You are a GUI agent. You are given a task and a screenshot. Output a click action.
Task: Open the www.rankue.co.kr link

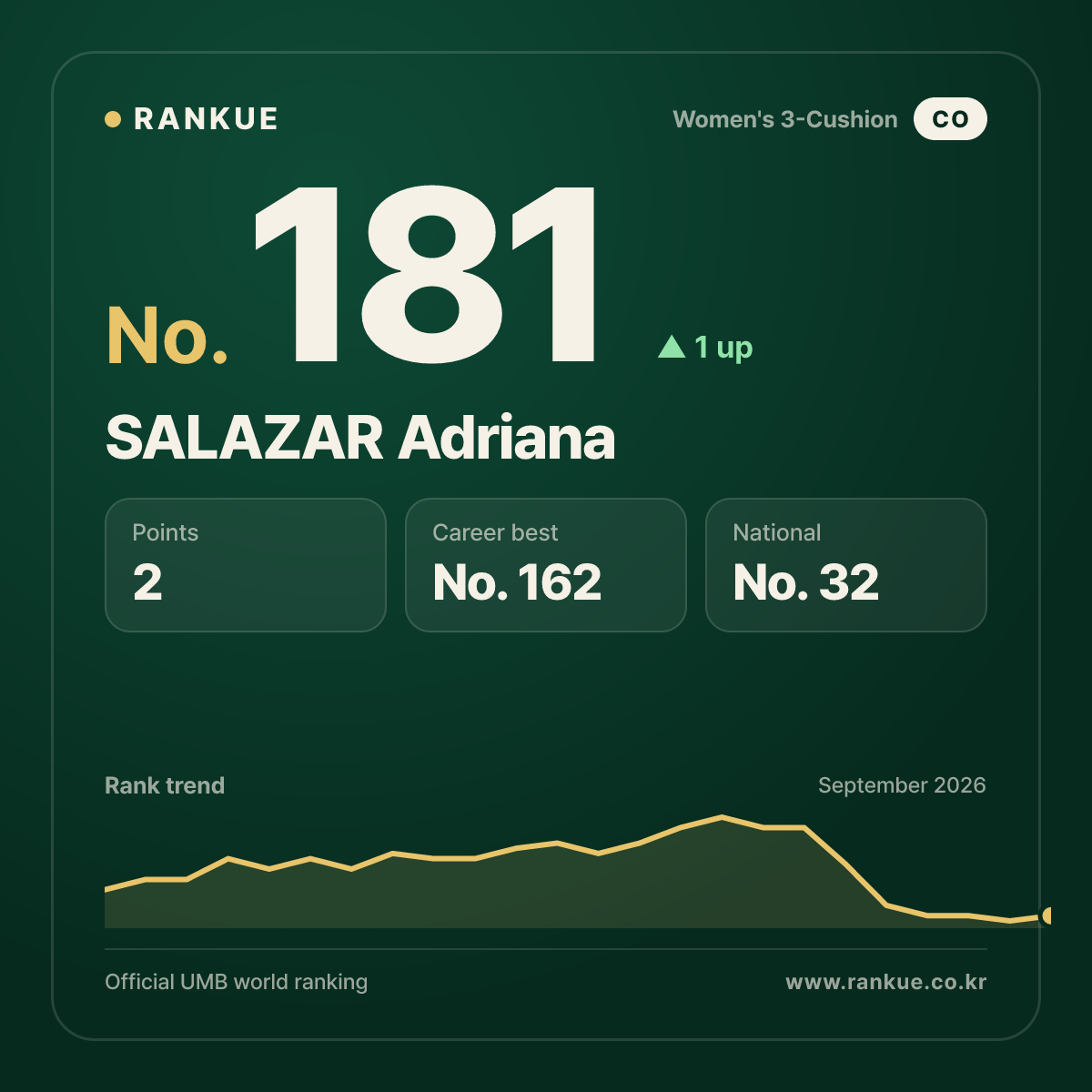[x=886, y=982]
